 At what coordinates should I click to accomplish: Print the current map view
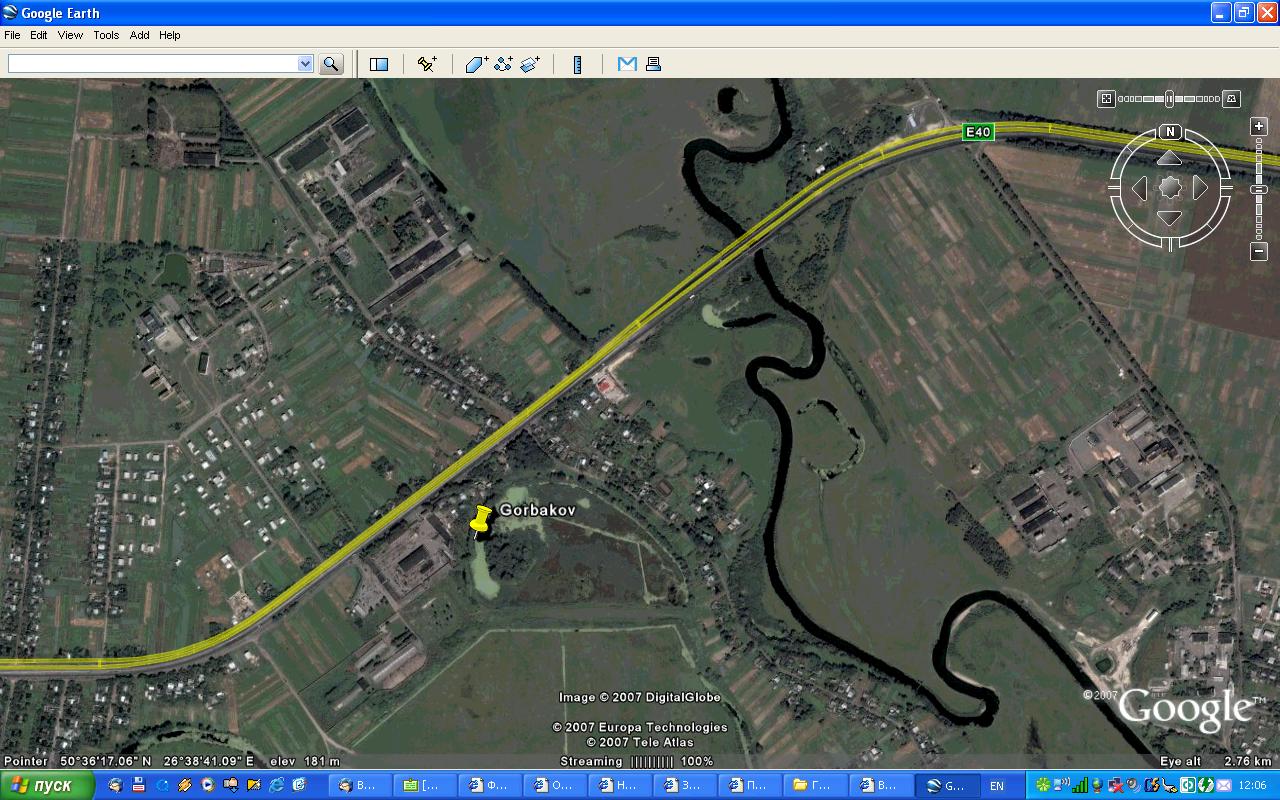653,64
